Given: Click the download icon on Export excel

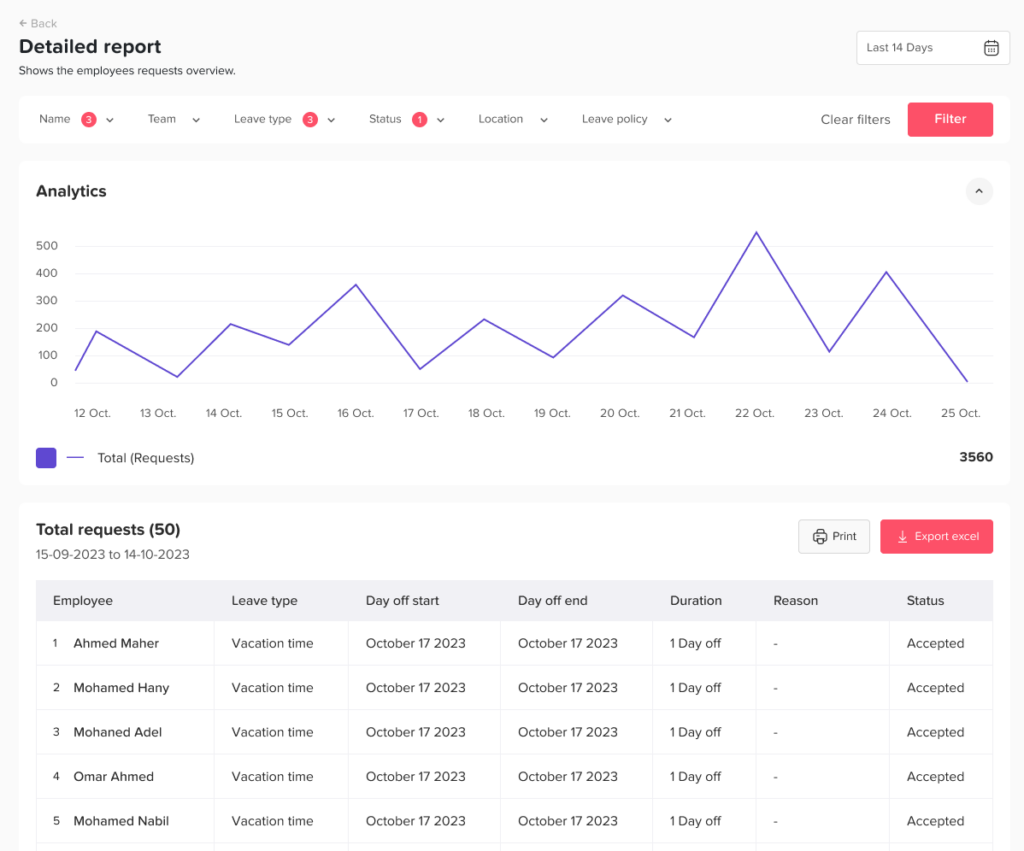Looking at the screenshot, I should coord(902,537).
